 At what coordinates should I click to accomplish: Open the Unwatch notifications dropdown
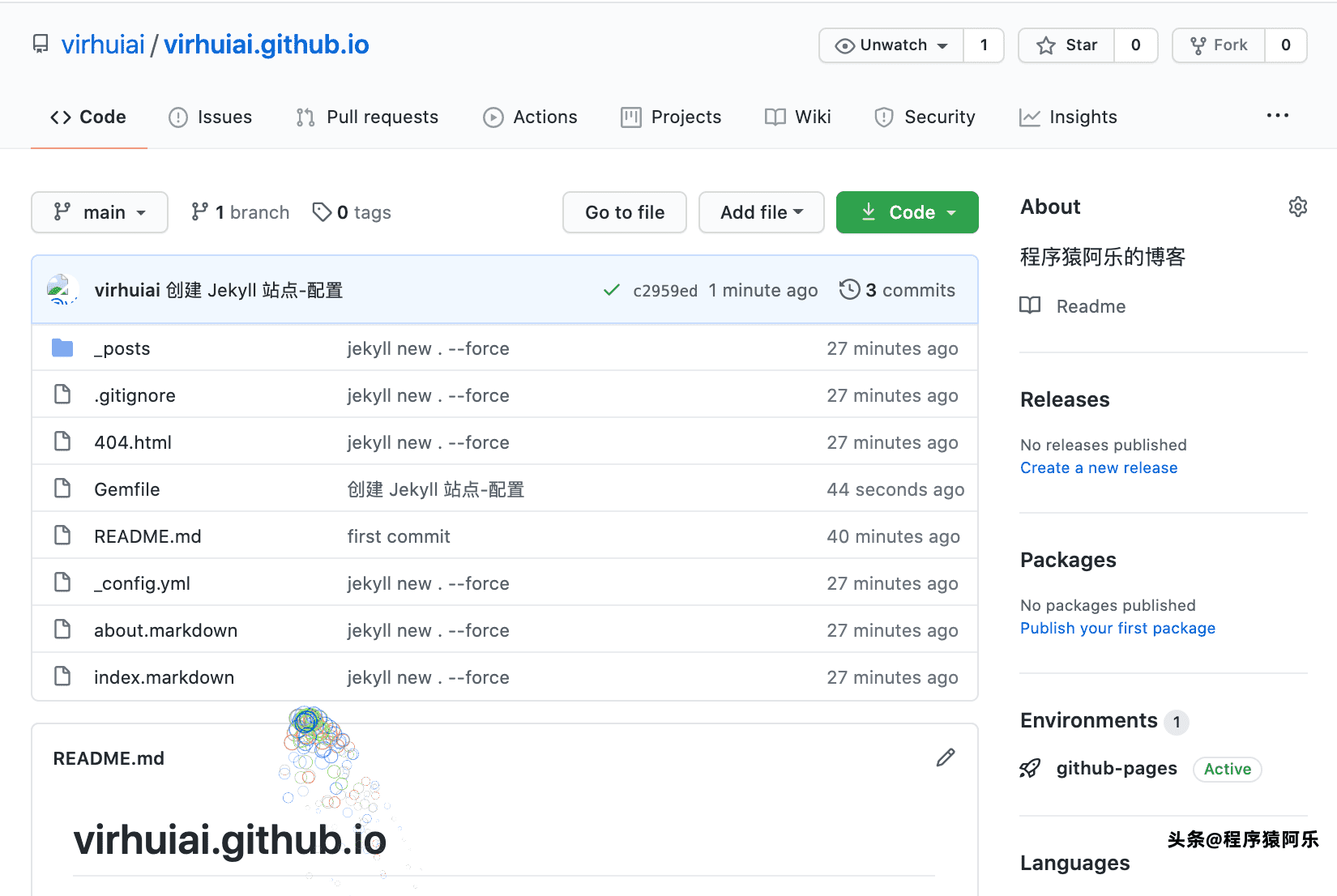[x=891, y=45]
